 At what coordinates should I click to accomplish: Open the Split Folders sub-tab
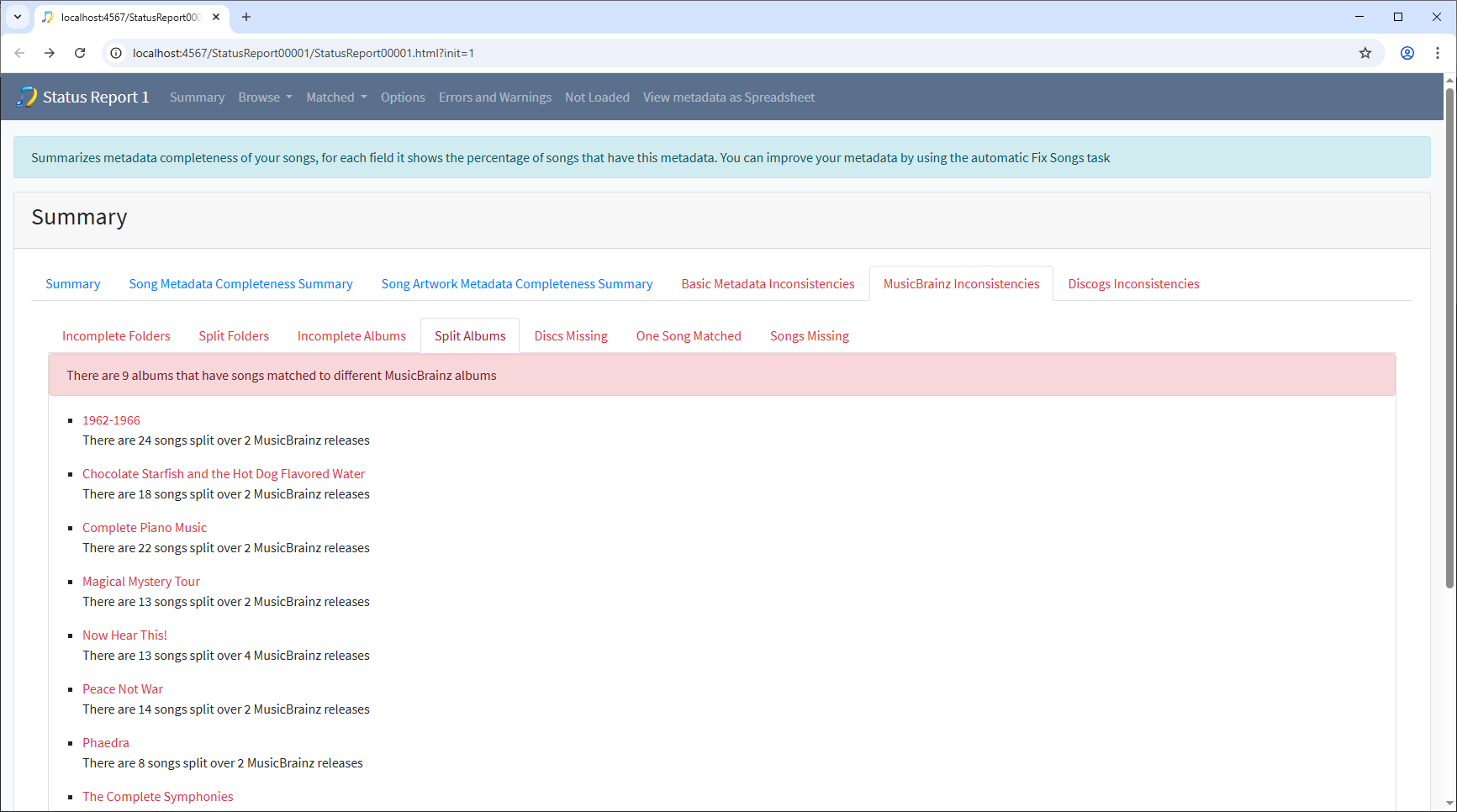pos(234,336)
